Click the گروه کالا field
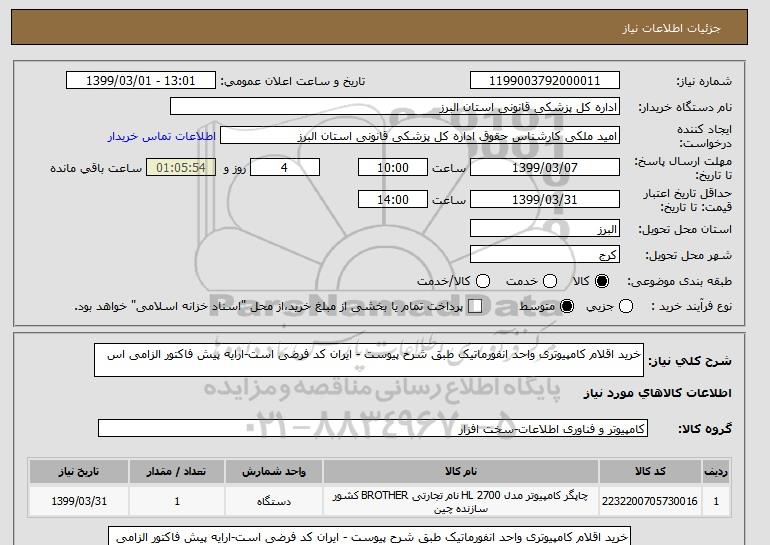 373,429
